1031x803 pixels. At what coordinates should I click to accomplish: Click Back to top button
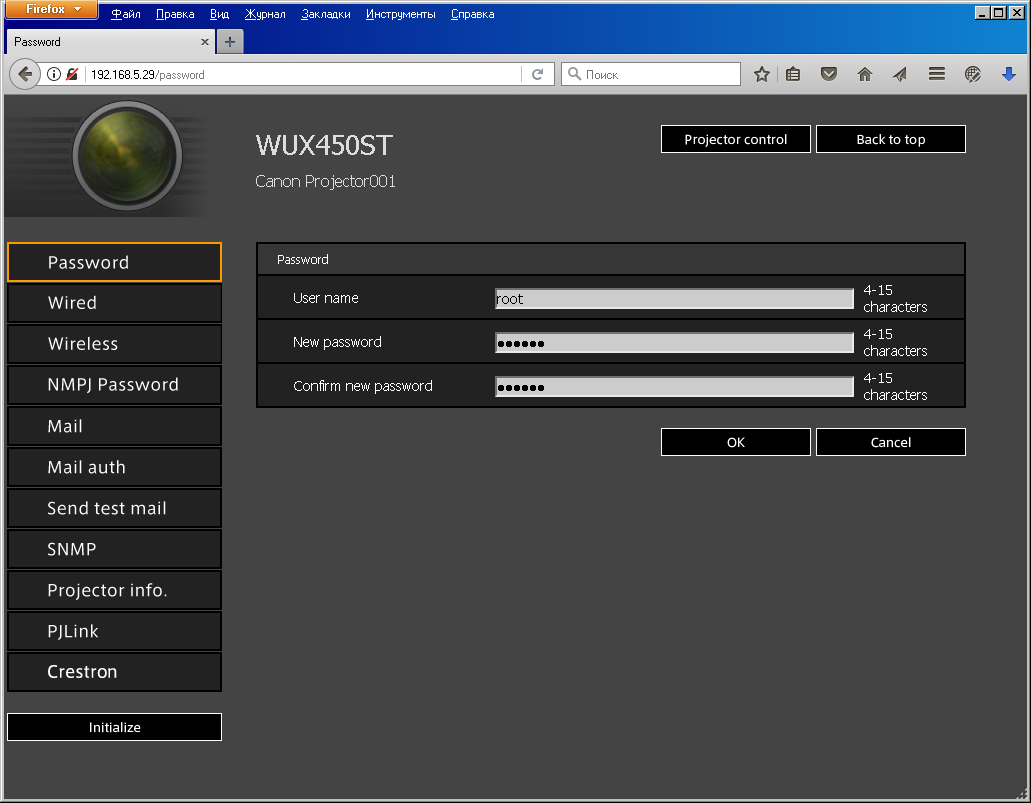click(890, 139)
